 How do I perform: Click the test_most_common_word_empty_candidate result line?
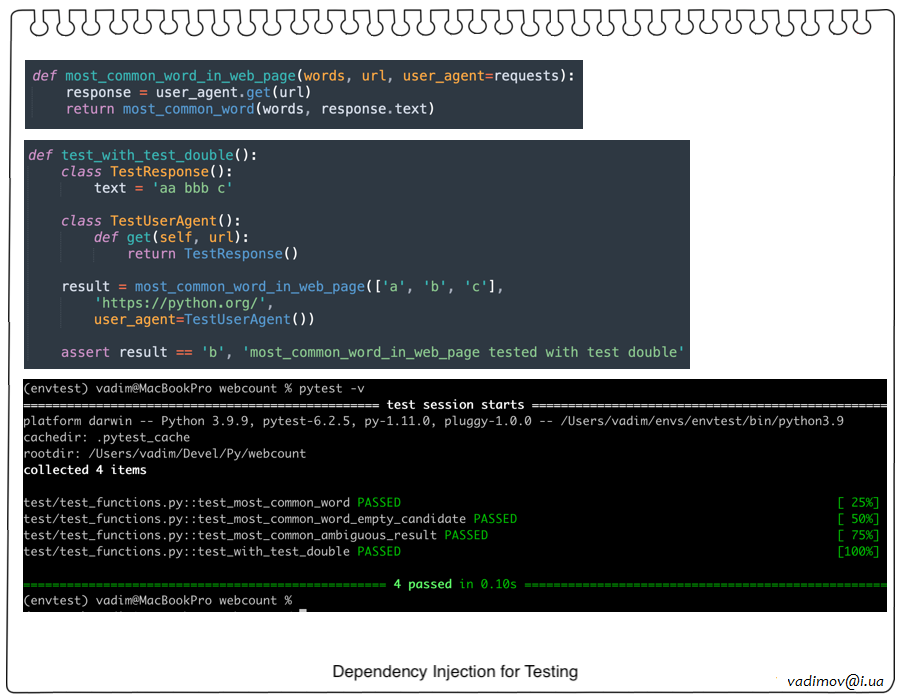270,519
